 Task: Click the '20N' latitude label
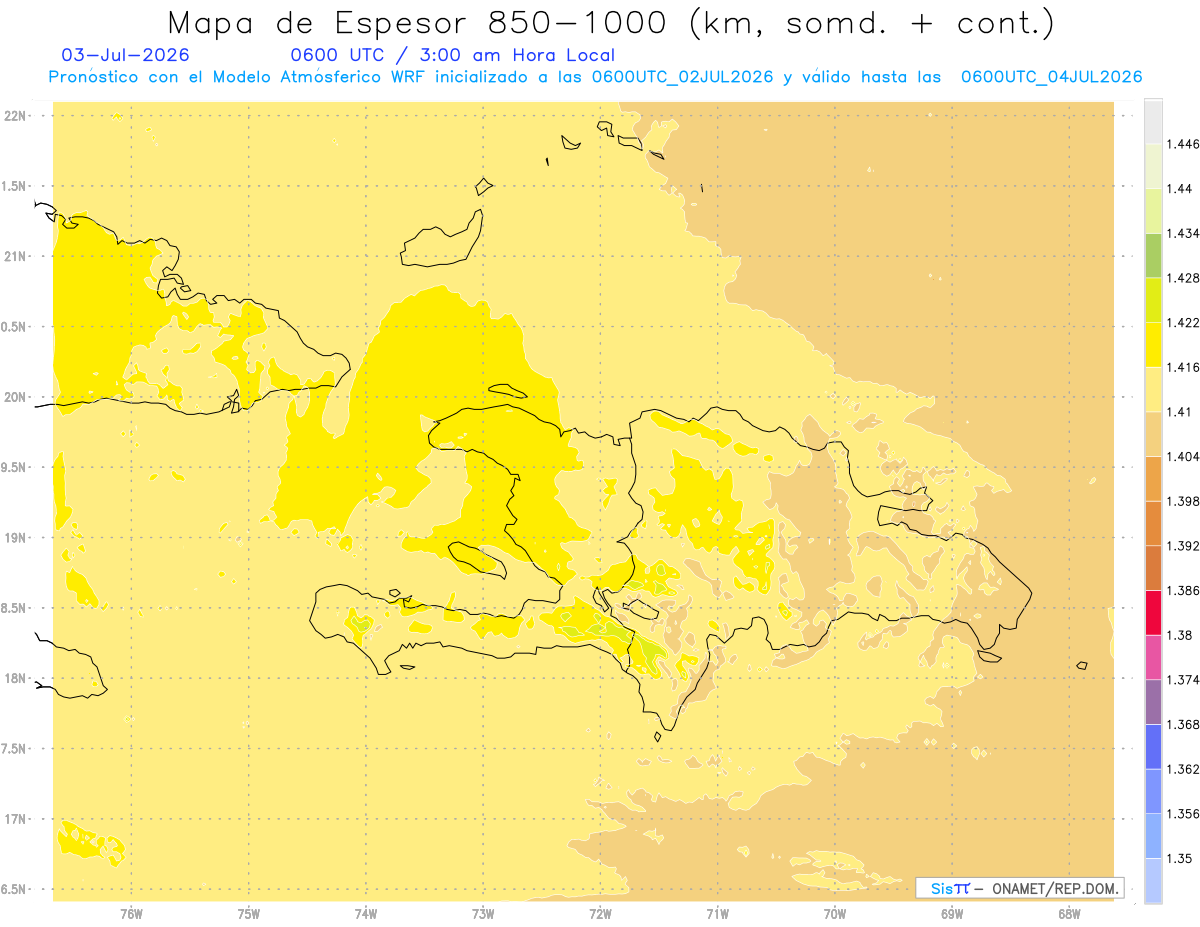pyautogui.click(x=16, y=397)
